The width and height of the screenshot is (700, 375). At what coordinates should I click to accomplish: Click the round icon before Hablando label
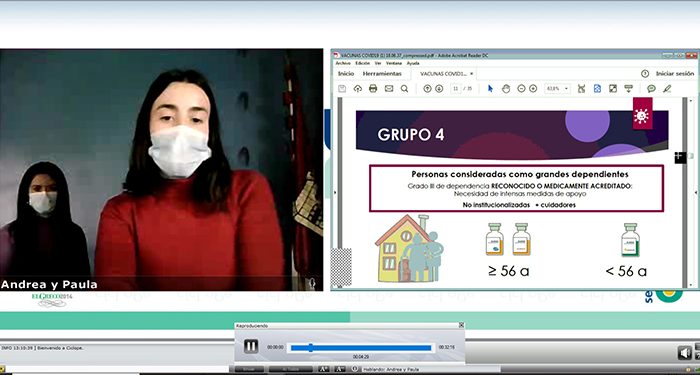(355, 369)
